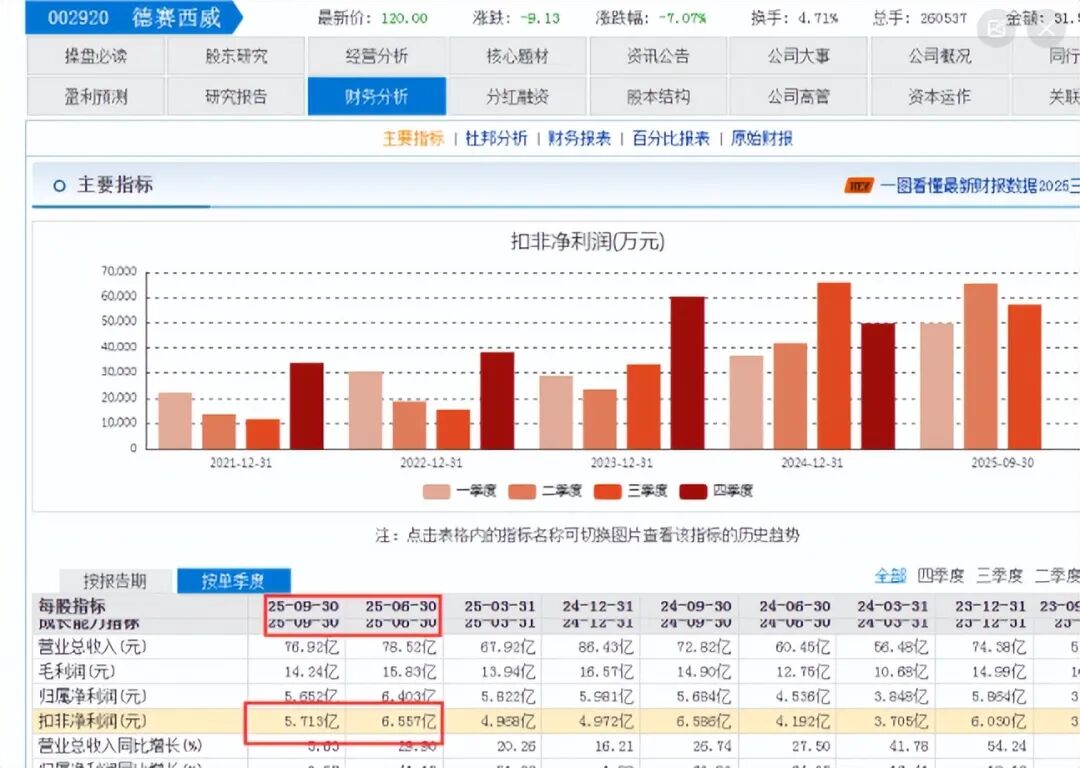Click the 002920 德赛西威 stock header

(x=134, y=18)
